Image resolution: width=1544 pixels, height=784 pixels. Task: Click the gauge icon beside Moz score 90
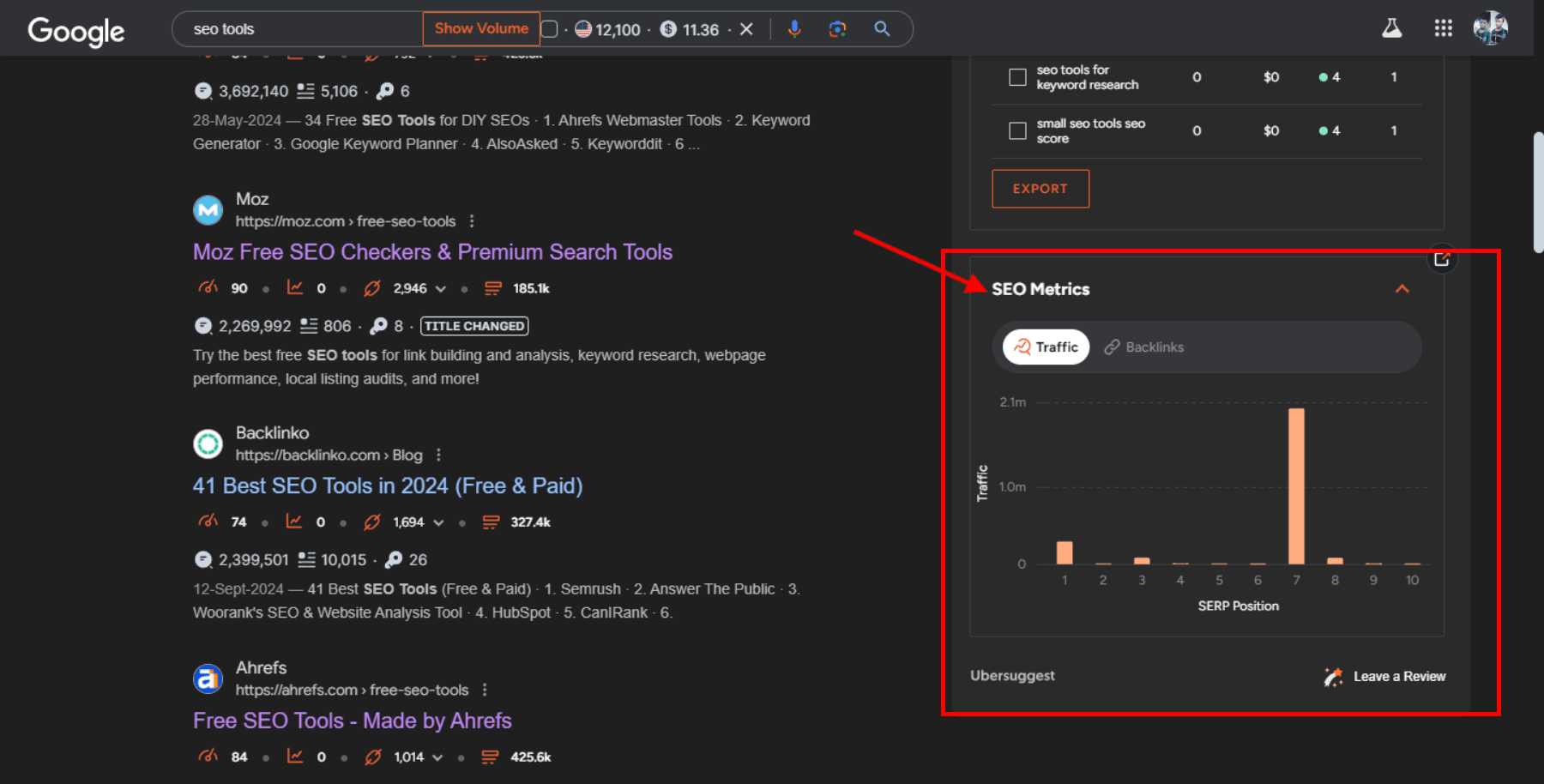click(208, 288)
